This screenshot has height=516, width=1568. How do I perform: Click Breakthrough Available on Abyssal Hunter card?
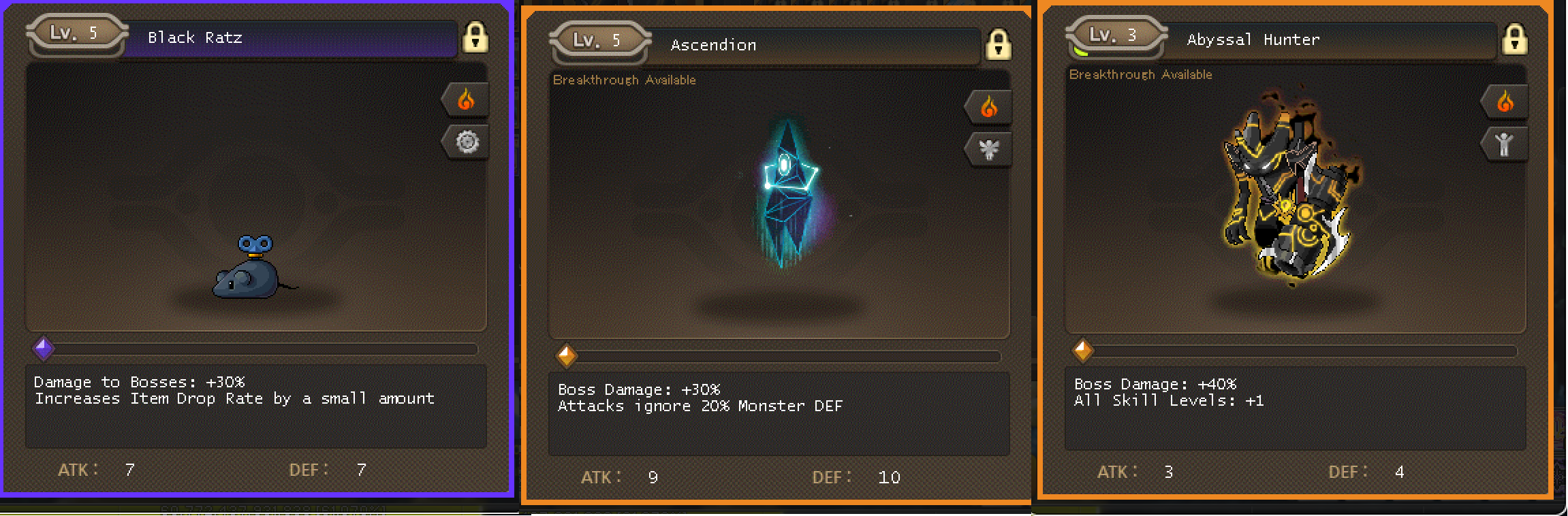[1141, 75]
